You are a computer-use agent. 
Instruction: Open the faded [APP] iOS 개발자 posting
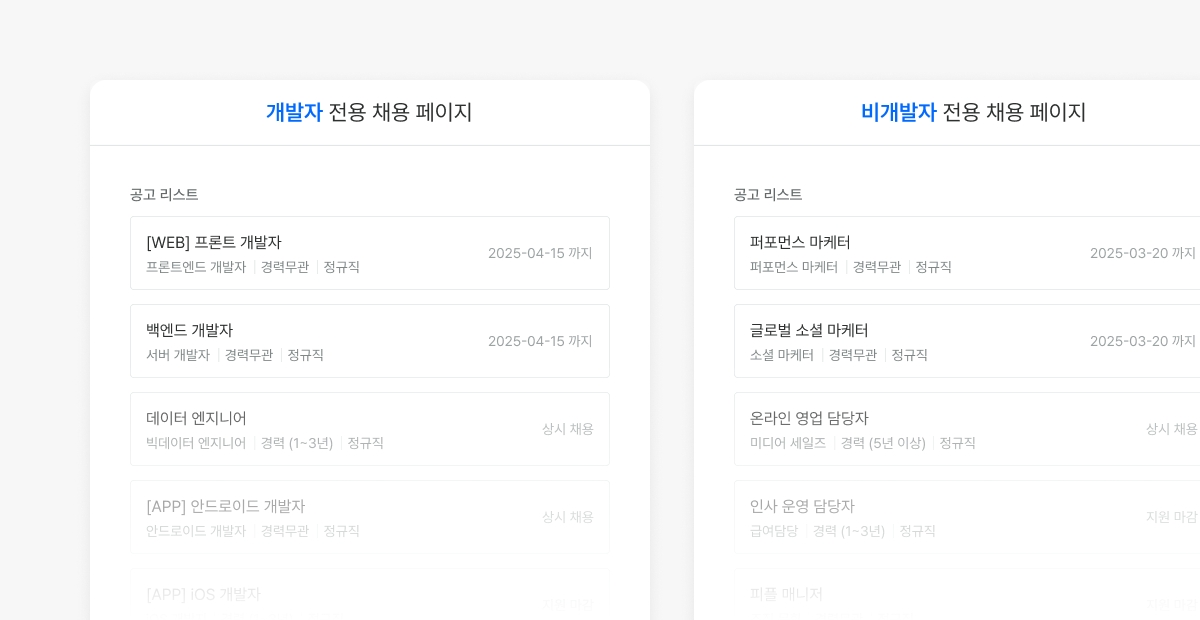click(x=203, y=594)
